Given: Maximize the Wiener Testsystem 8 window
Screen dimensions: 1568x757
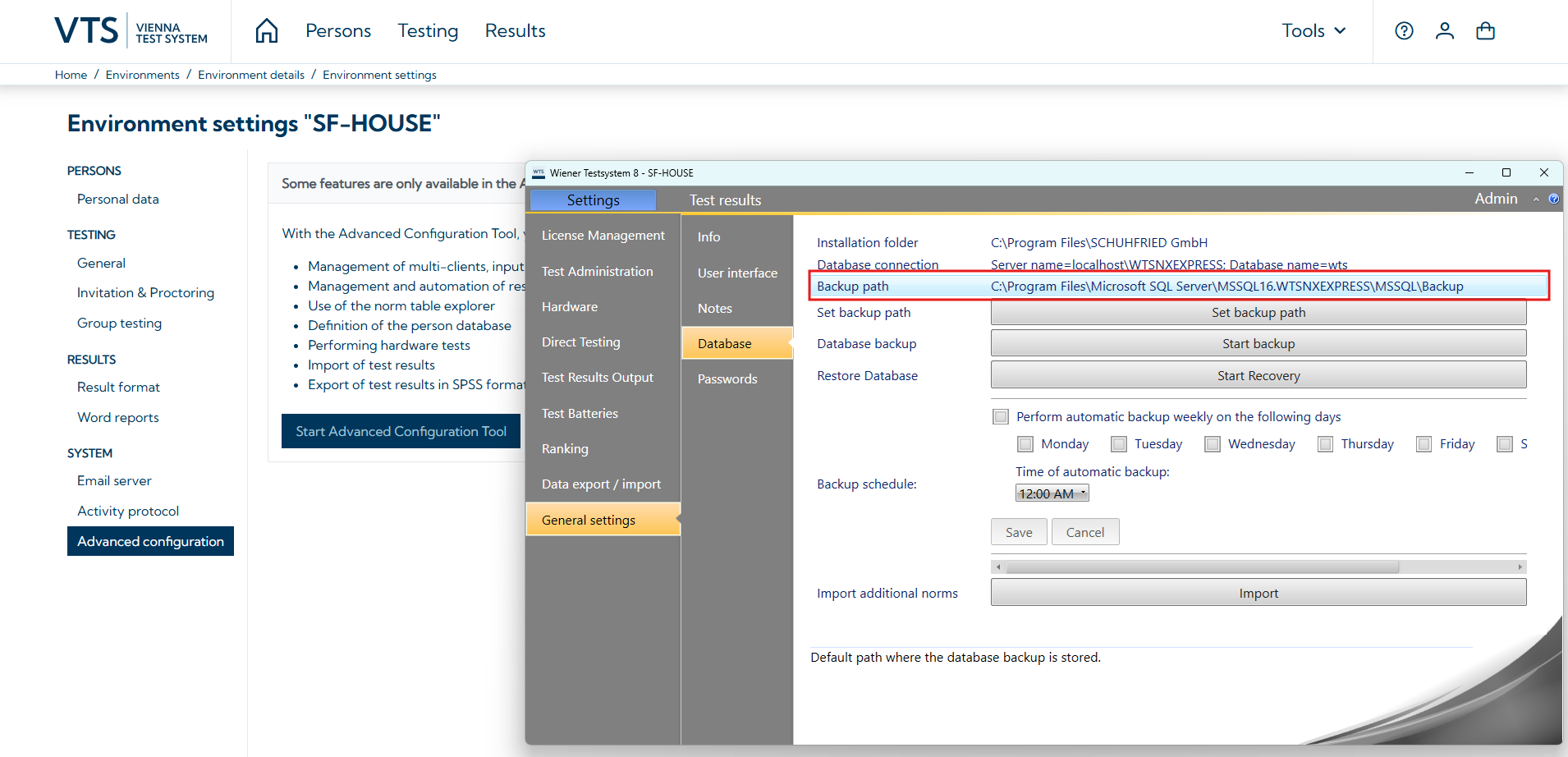Looking at the screenshot, I should click(x=1506, y=172).
